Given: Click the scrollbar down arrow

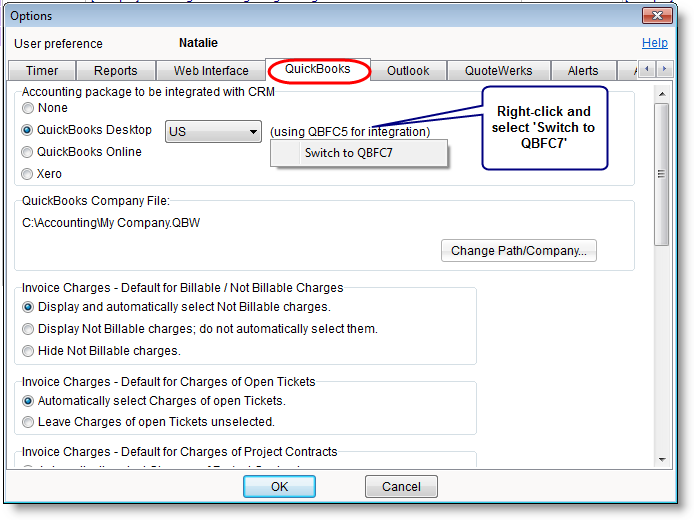Looking at the screenshot, I should [x=661, y=459].
